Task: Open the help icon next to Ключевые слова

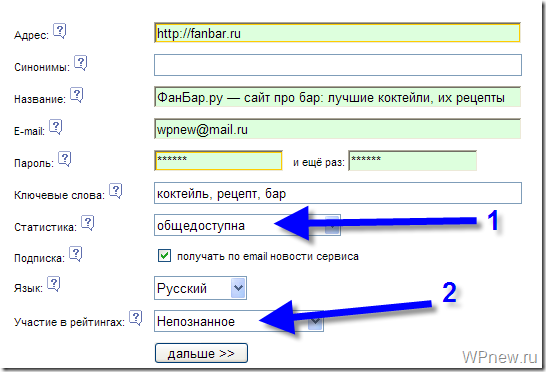Action: coord(116,191)
